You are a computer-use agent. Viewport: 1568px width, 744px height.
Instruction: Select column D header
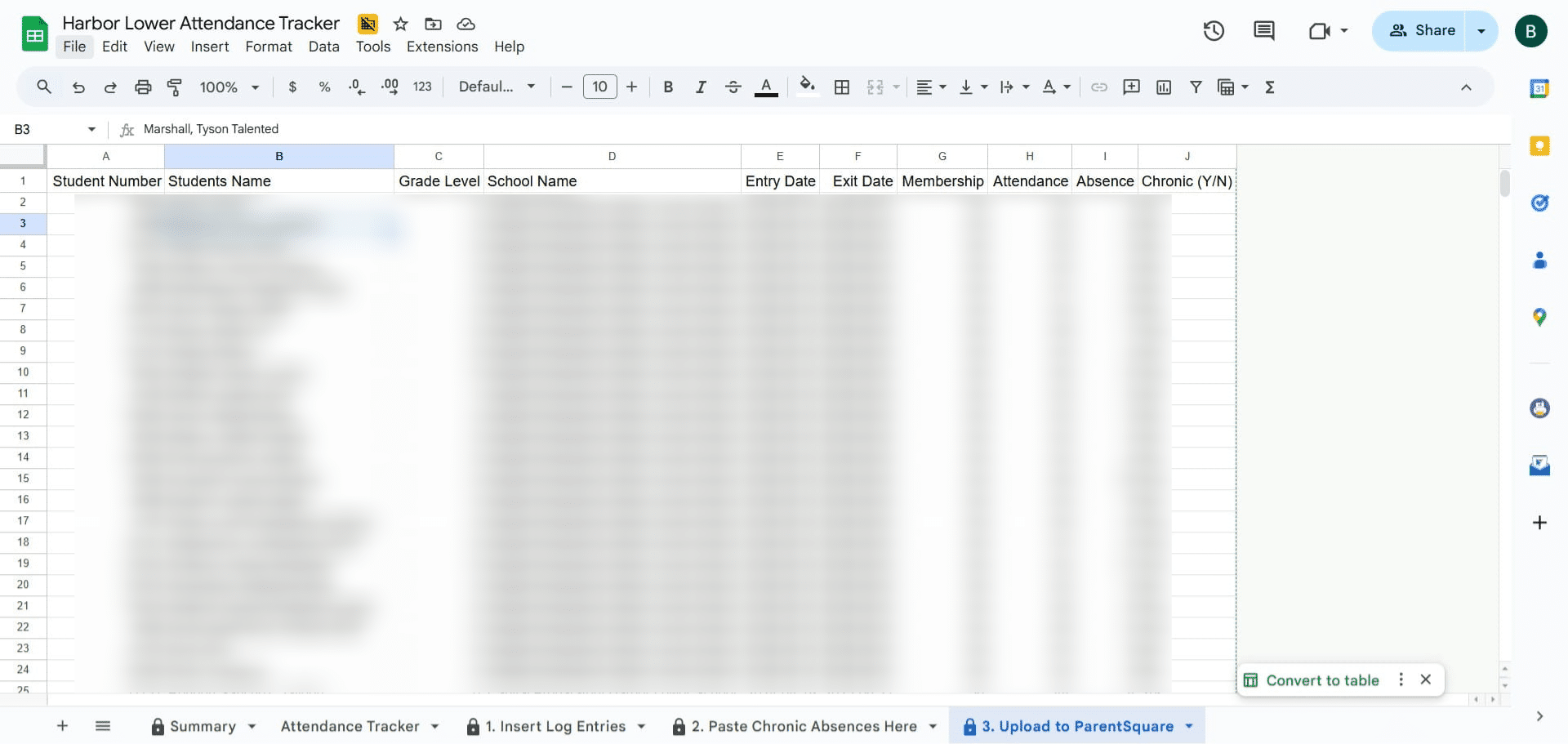tap(612, 156)
